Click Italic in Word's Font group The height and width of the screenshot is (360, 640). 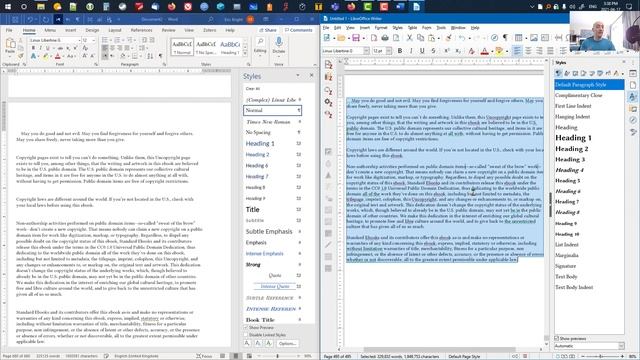point(40,48)
